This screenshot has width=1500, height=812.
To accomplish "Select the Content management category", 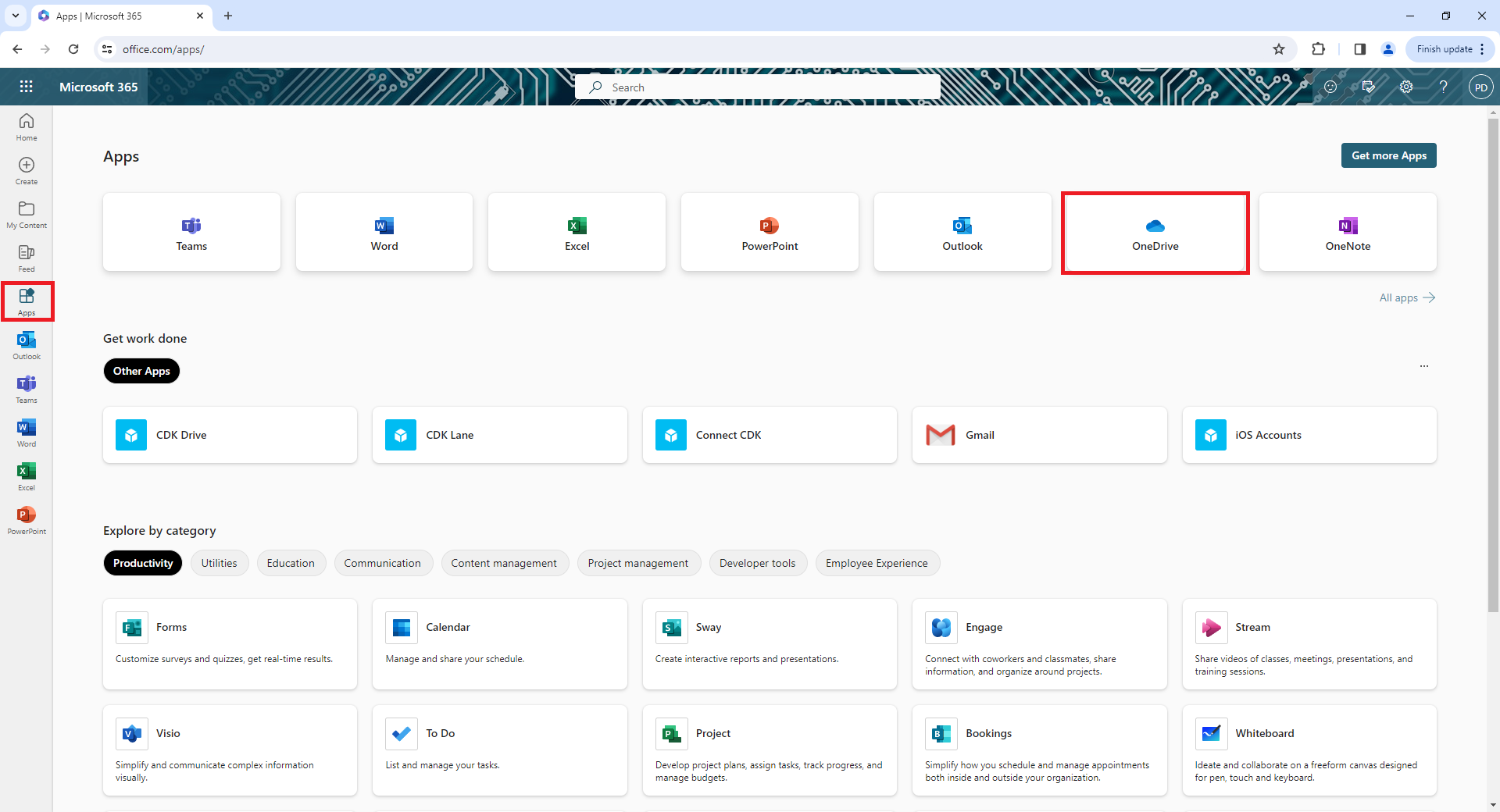I will (x=504, y=563).
